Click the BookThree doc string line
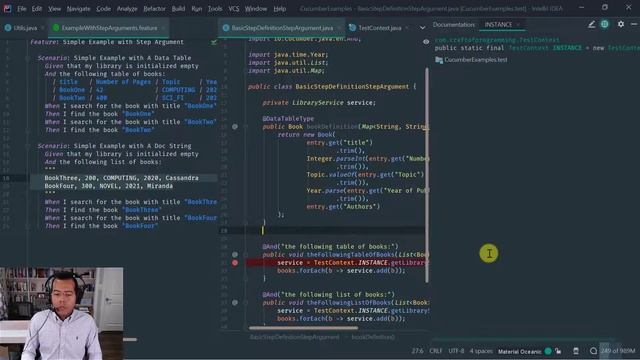640x360 pixels. [x=122, y=178]
